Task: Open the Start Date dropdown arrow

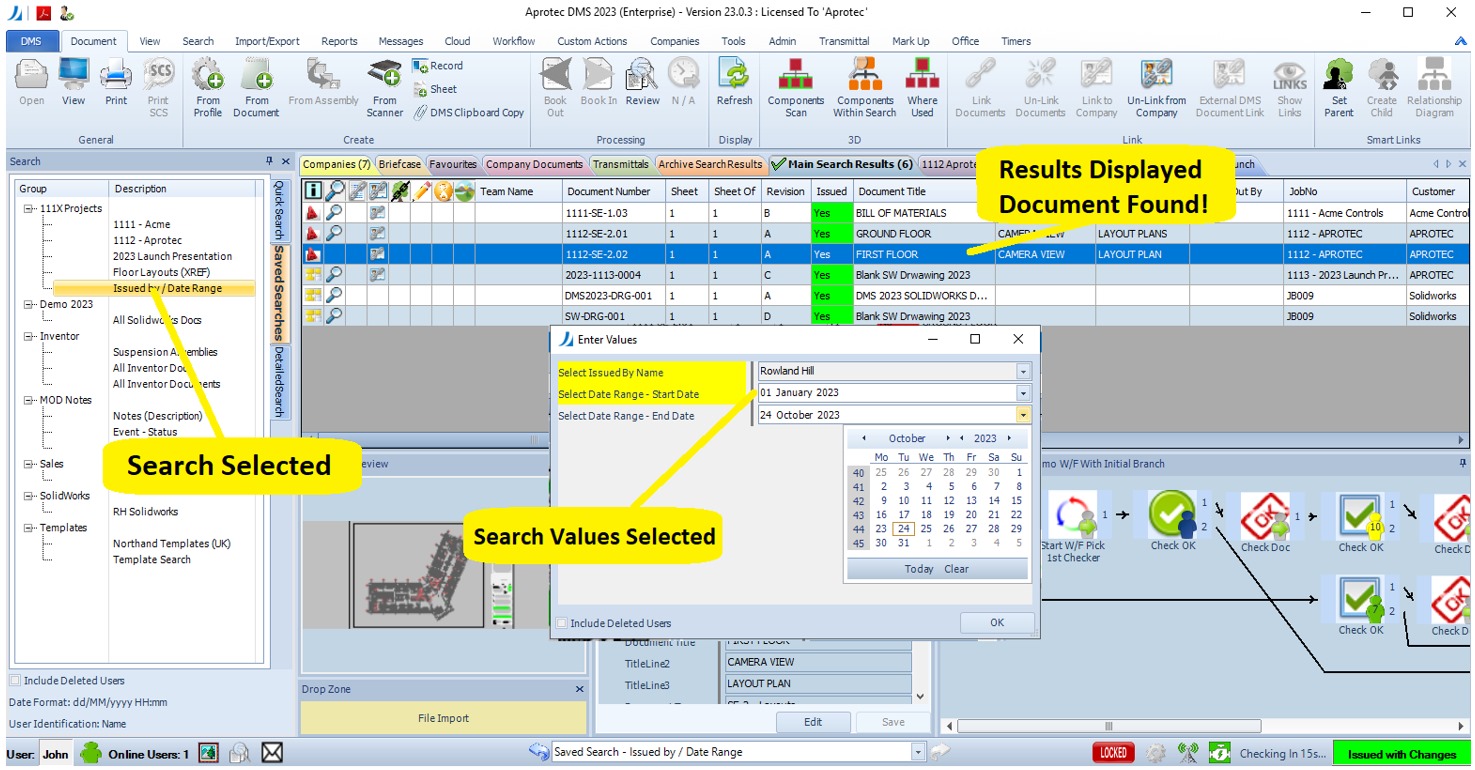Action: click(1023, 393)
